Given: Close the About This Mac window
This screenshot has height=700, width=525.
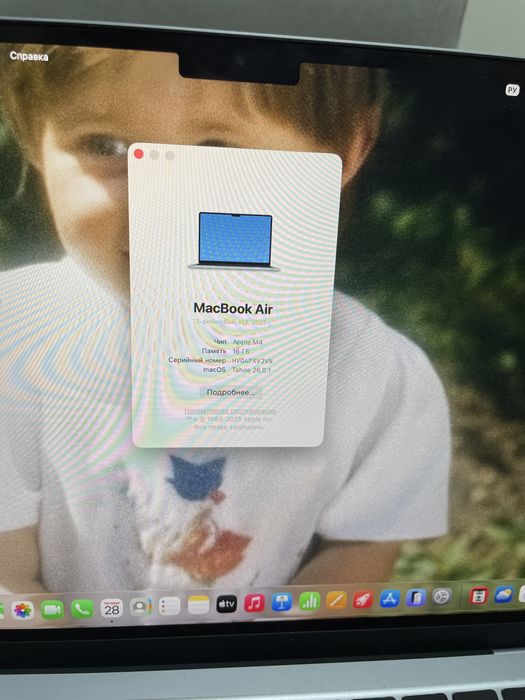Looking at the screenshot, I should 139,154.
